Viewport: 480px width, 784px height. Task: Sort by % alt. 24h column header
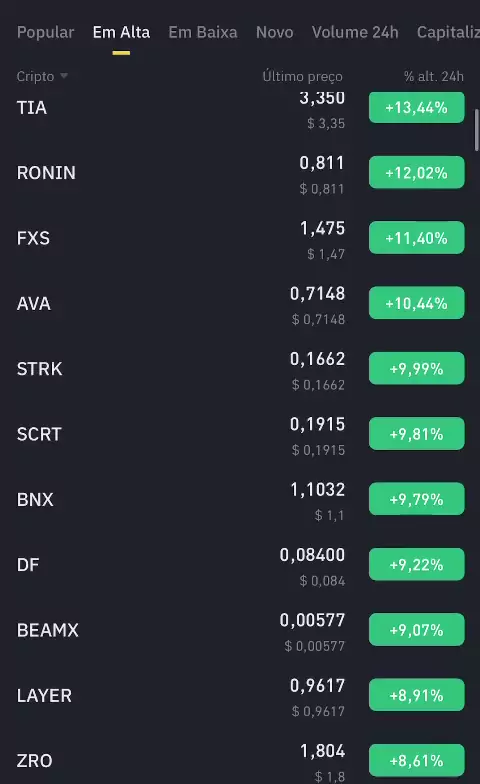pos(434,76)
